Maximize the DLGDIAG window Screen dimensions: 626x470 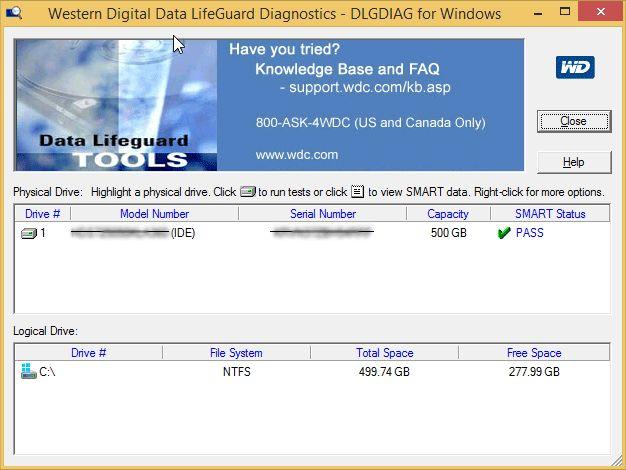click(x=565, y=12)
